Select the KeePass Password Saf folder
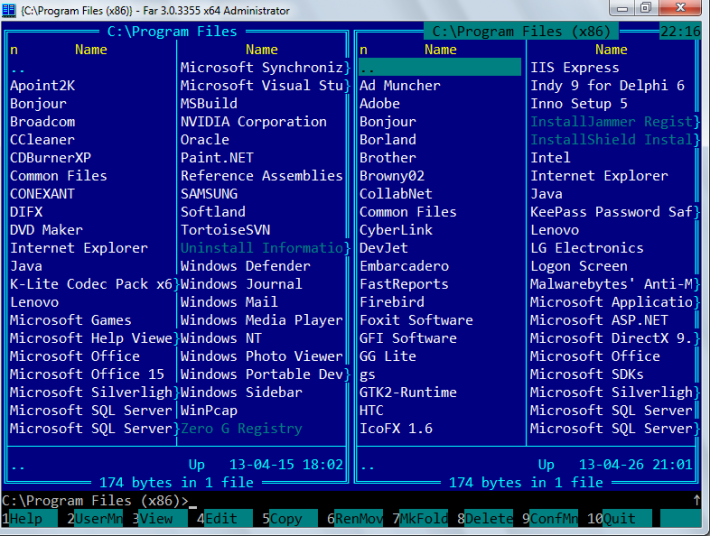The image size is (710, 536). (612, 212)
